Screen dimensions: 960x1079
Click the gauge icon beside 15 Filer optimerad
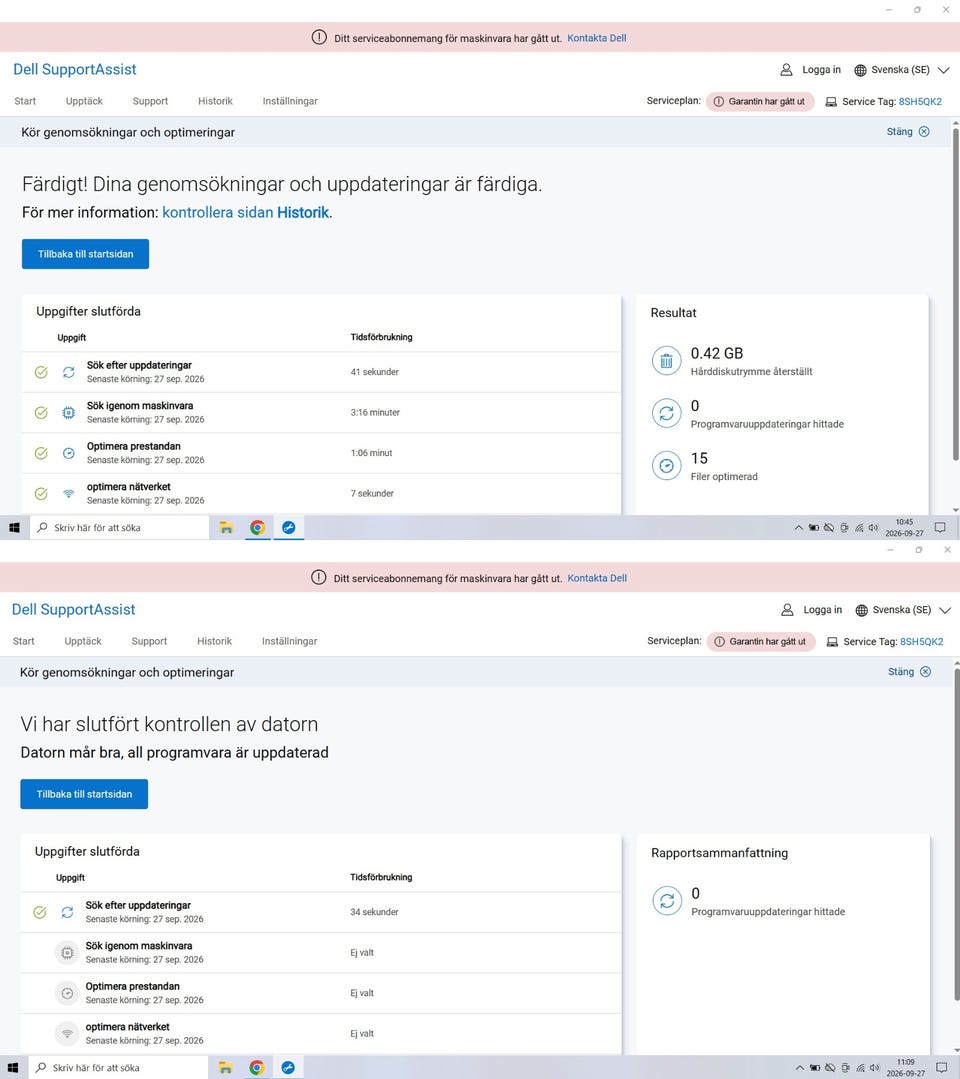tap(666, 466)
